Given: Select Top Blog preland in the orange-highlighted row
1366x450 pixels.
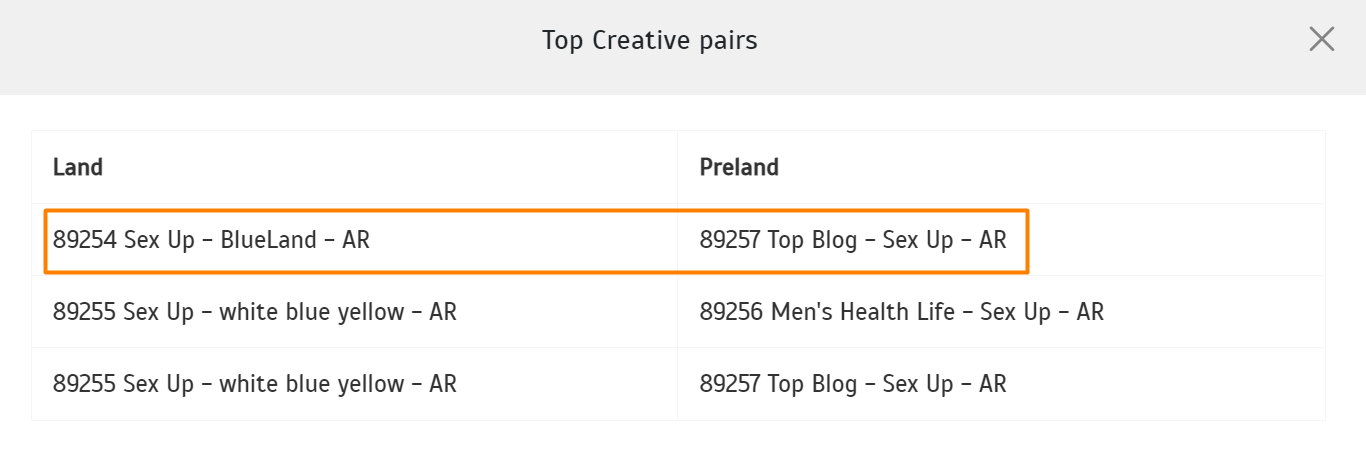Looking at the screenshot, I should pyautogui.click(x=853, y=240).
